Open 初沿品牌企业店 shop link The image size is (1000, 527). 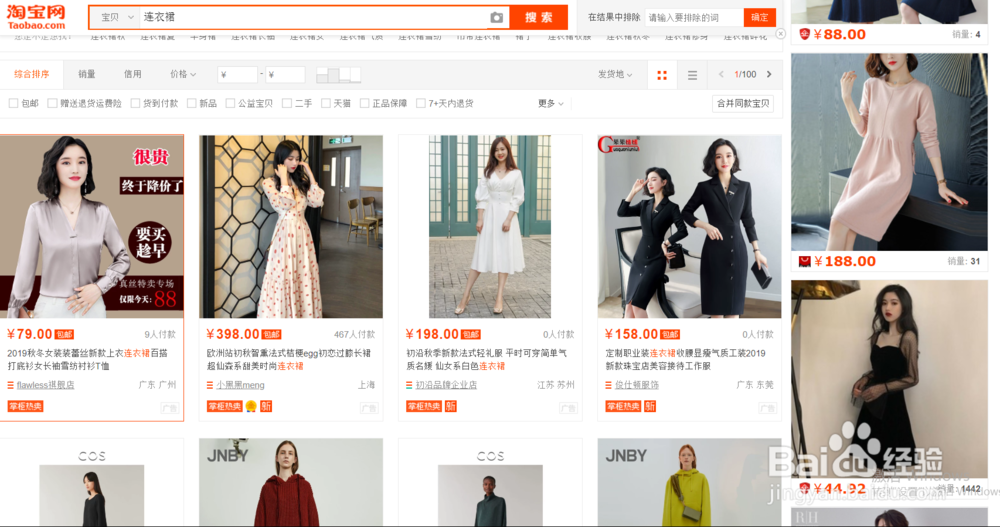tap(446, 385)
